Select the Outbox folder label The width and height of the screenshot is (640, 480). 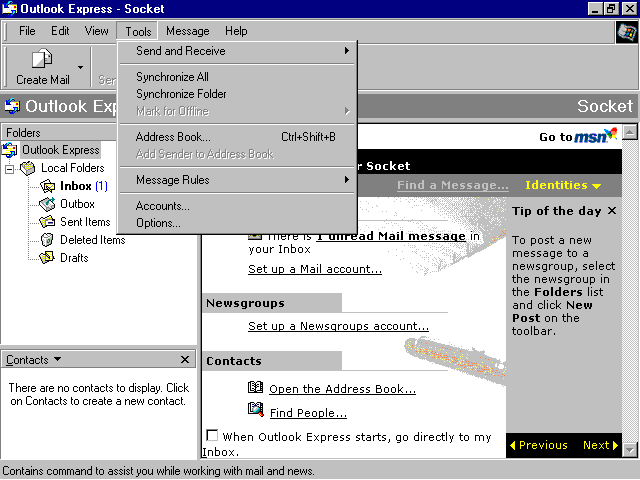[x=77, y=204]
